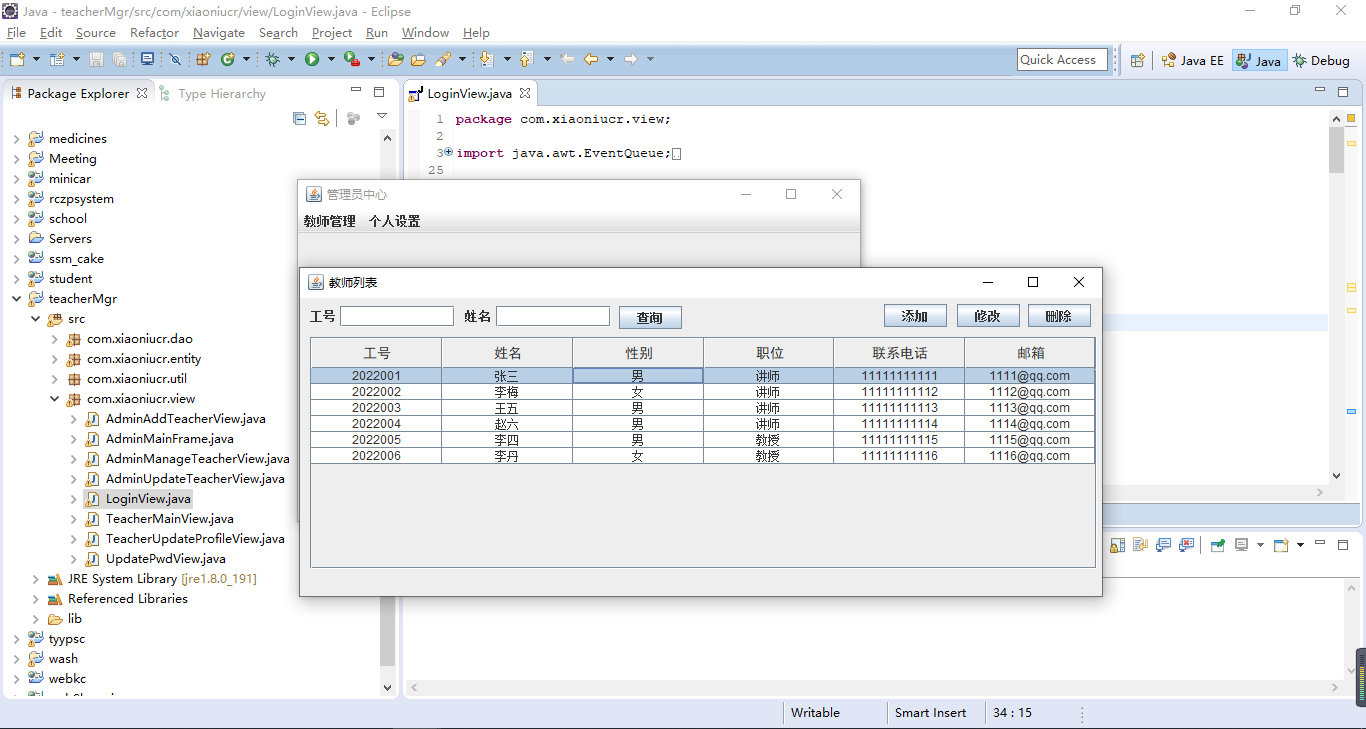Open the Project menu
1366x729 pixels.
coord(332,33)
